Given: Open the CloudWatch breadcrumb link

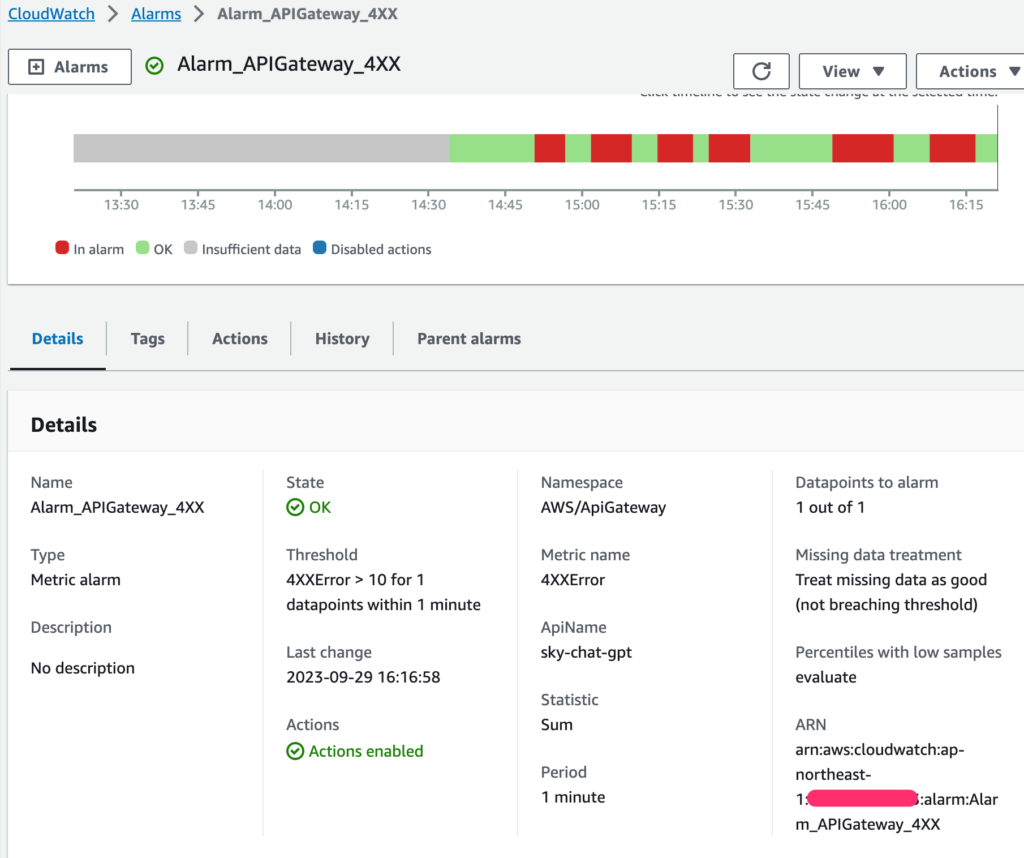Looking at the screenshot, I should [51, 14].
